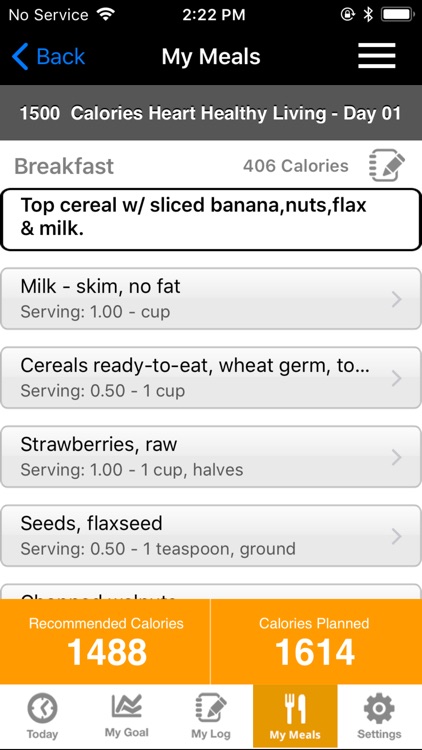Tap the blue back arrow icon

pos(20,56)
